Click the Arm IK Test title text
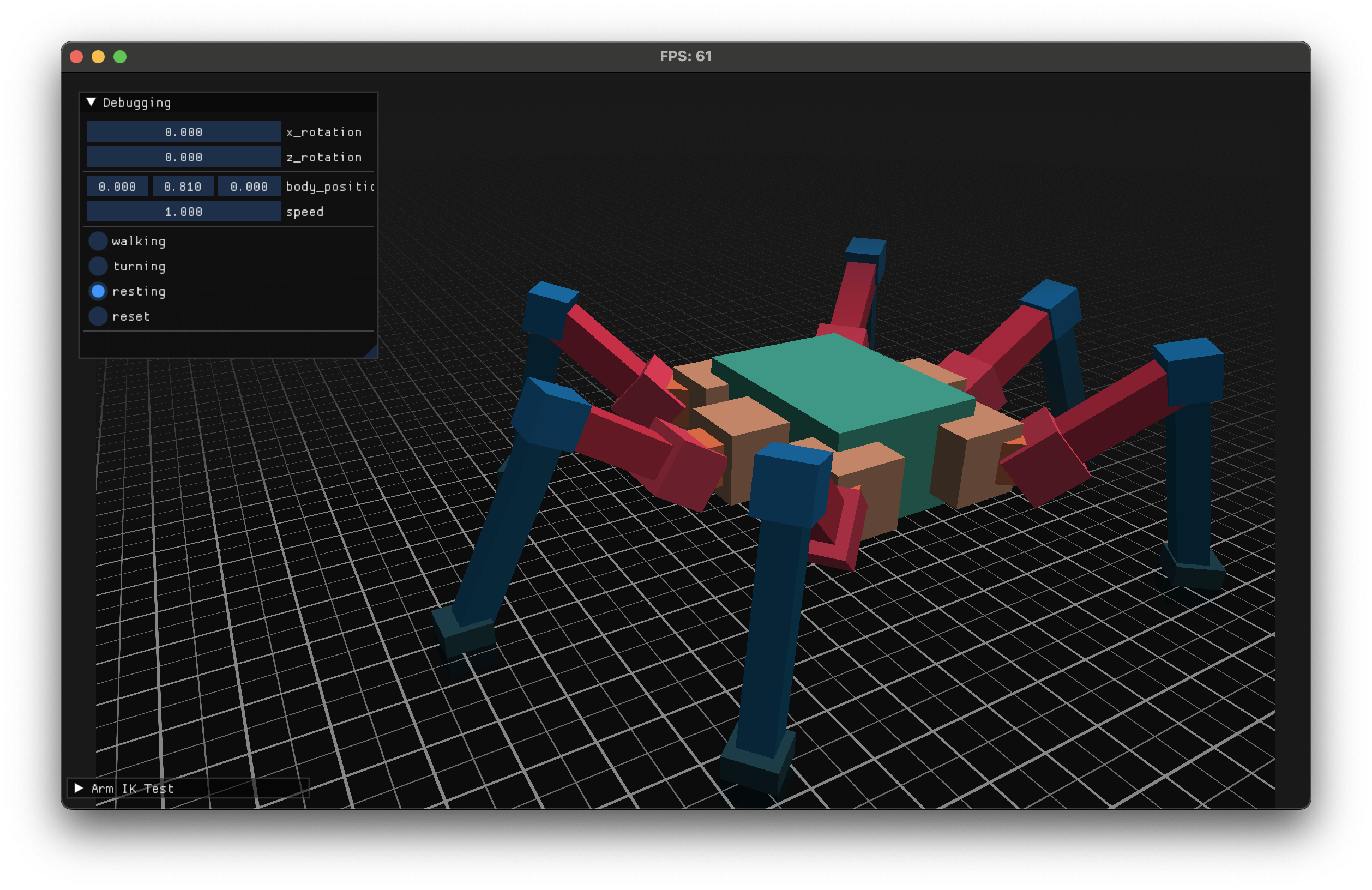 coord(133,789)
